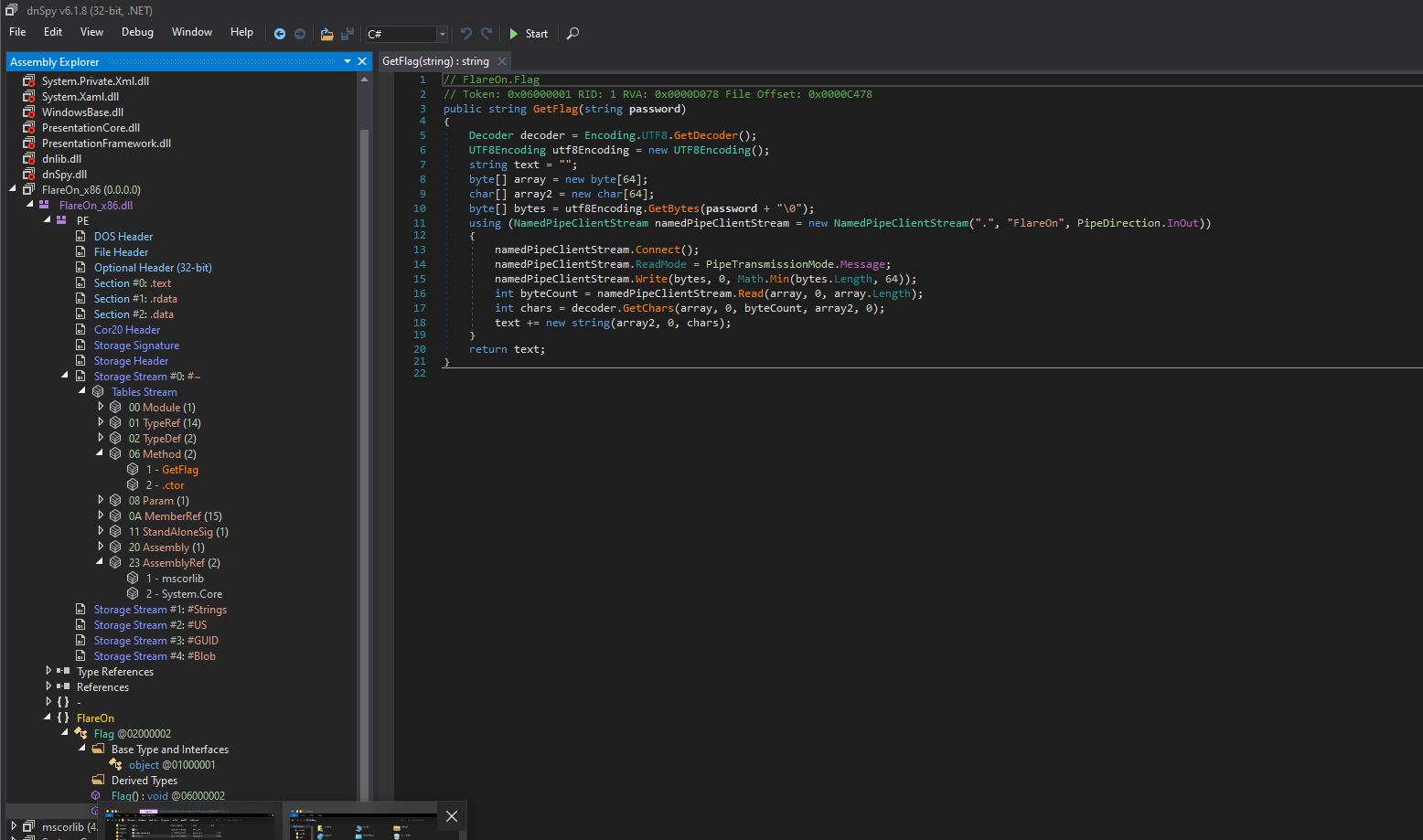Click the Save All toolbar icon
The height and width of the screenshot is (840, 1423).
(348, 34)
